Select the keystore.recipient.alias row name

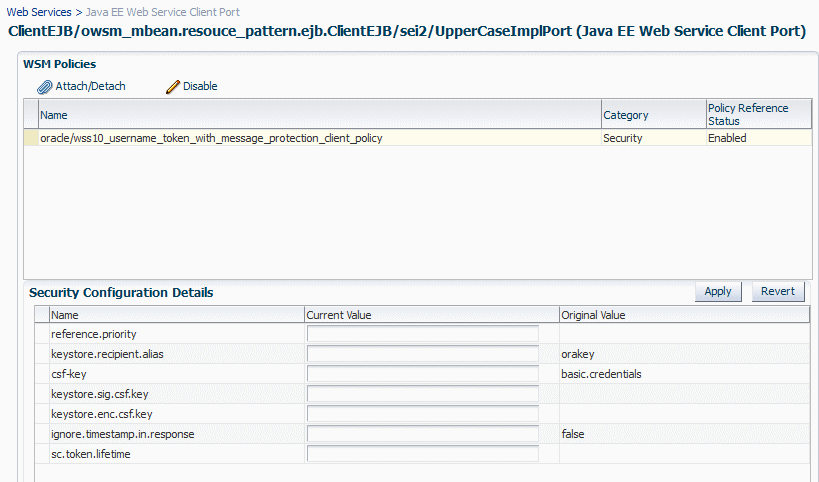point(107,354)
